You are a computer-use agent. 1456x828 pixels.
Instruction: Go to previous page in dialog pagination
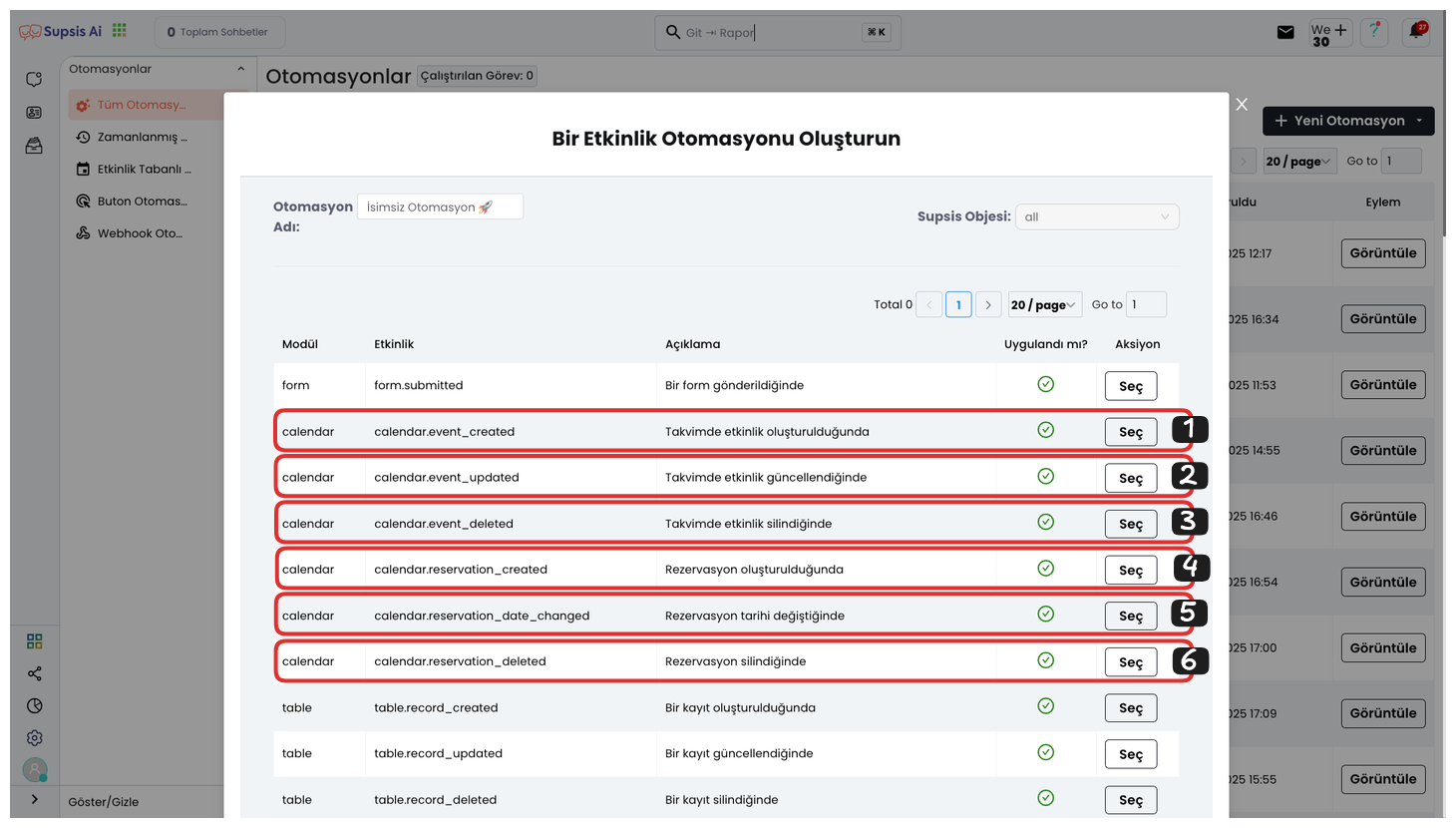pyautogui.click(x=928, y=304)
